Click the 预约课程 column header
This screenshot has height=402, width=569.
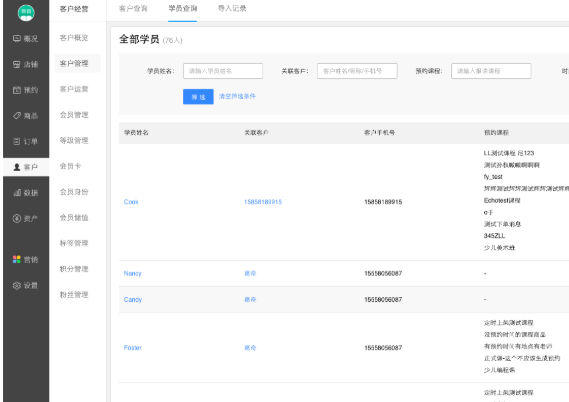pos(496,133)
